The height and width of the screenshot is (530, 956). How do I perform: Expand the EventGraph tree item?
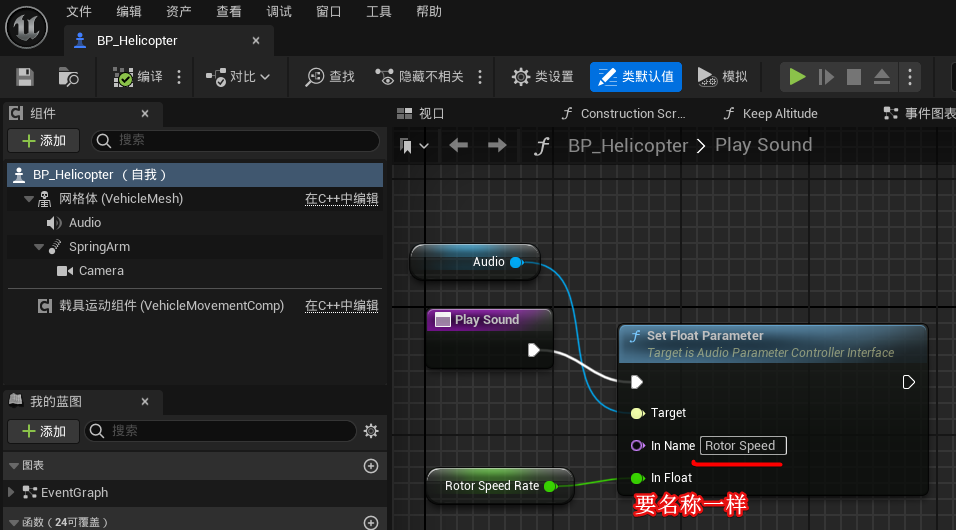coord(11,492)
